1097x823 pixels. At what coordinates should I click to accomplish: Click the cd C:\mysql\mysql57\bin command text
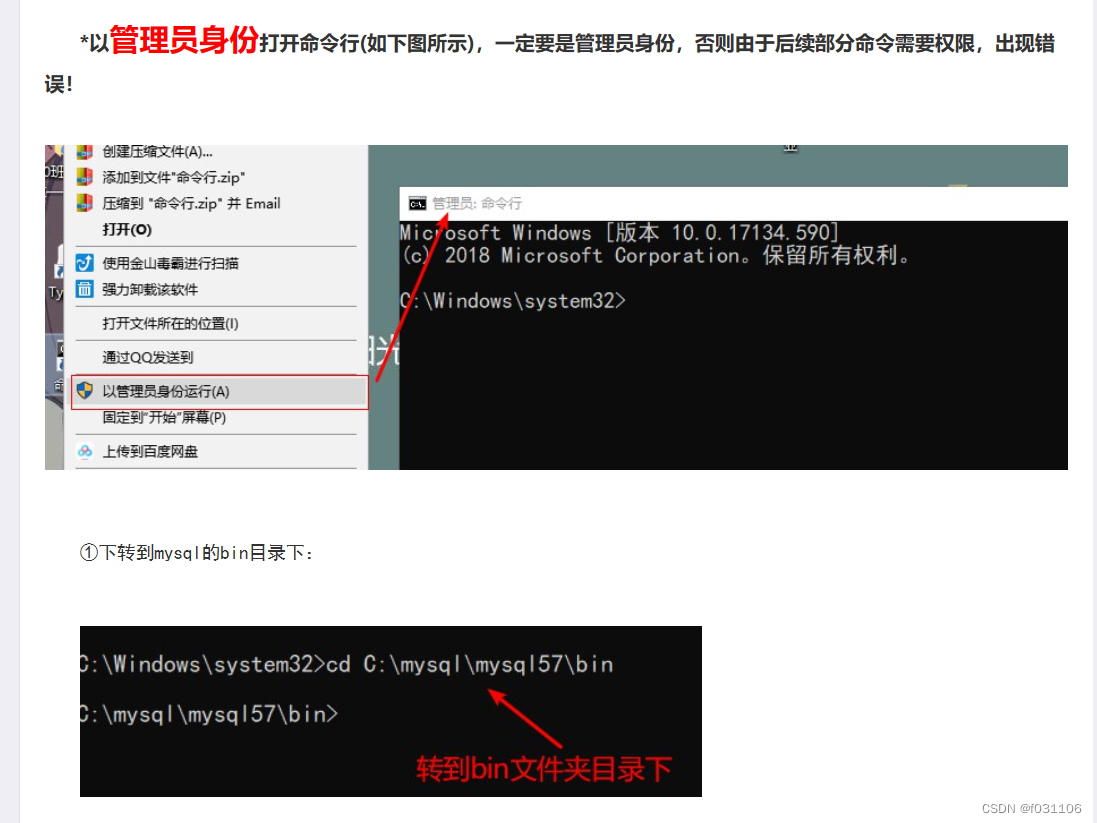click(469, 664)
